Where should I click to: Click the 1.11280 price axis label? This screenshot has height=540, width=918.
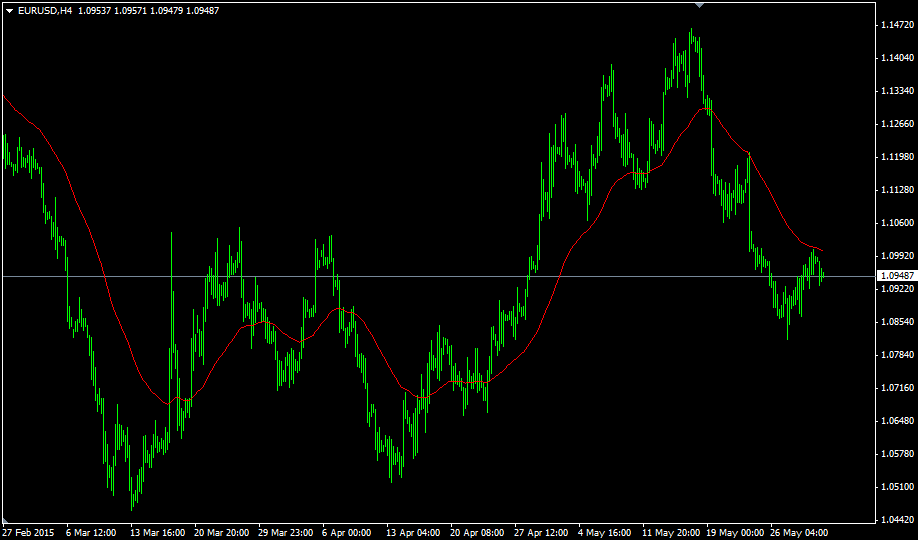(x=898, y=190)
